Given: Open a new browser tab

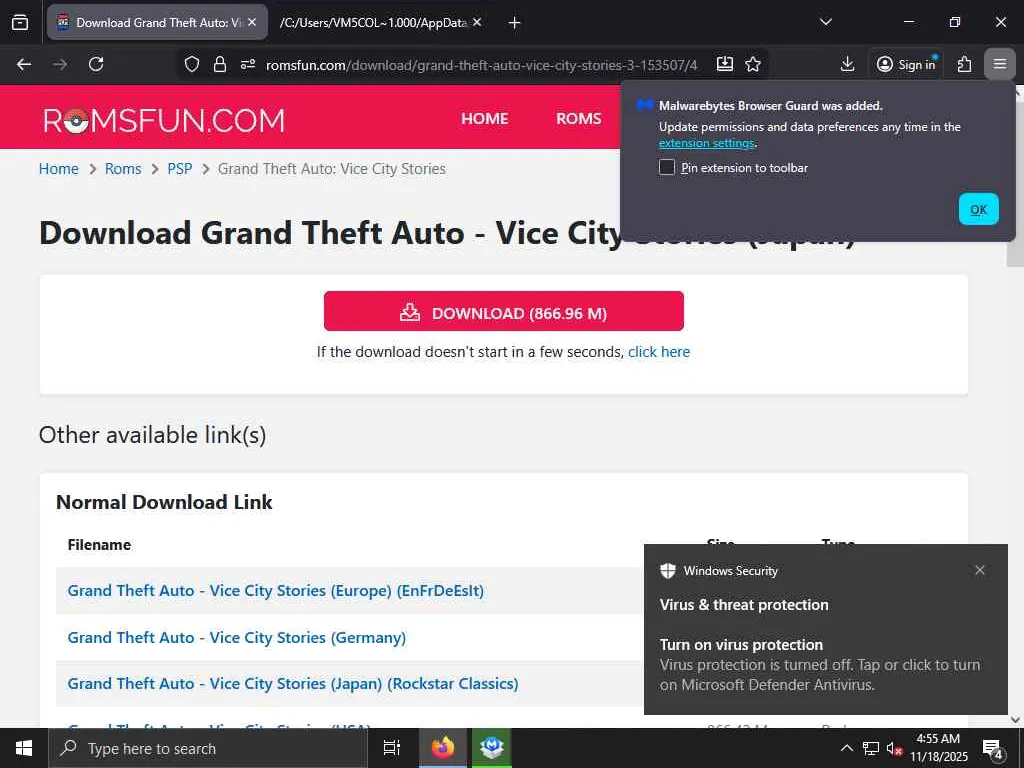Looking at the screenshot, I should [x=514, y=23].
